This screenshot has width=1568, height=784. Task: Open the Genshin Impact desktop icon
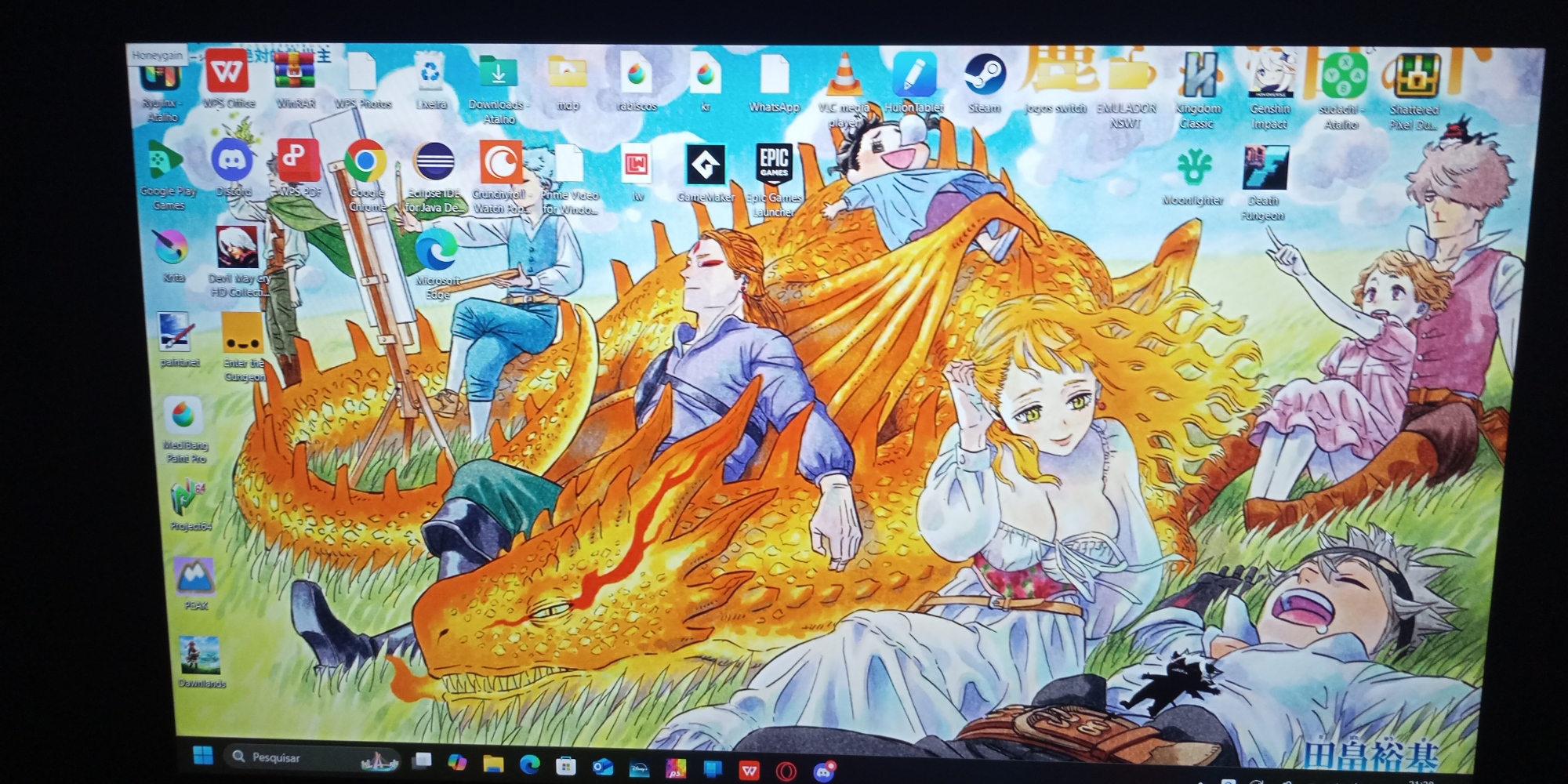[1269, 78]
